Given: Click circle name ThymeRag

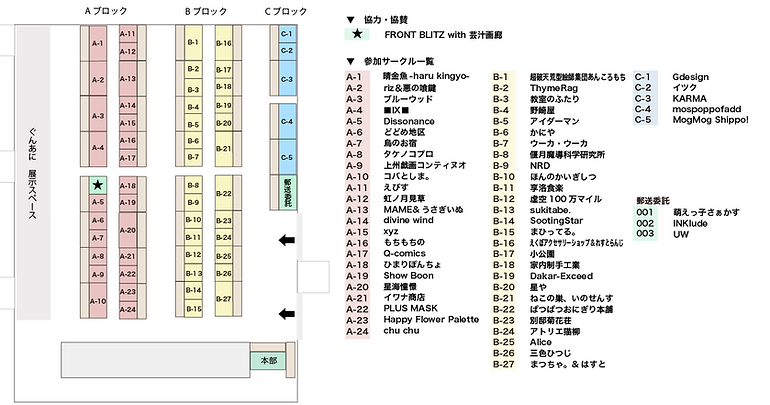Looking at the screenshot, I should coord(553,88).
